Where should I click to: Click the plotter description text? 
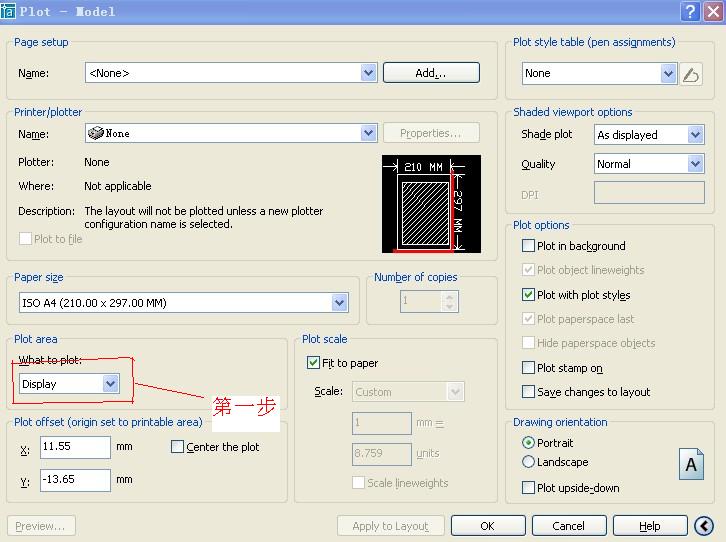tap(204, 218)
